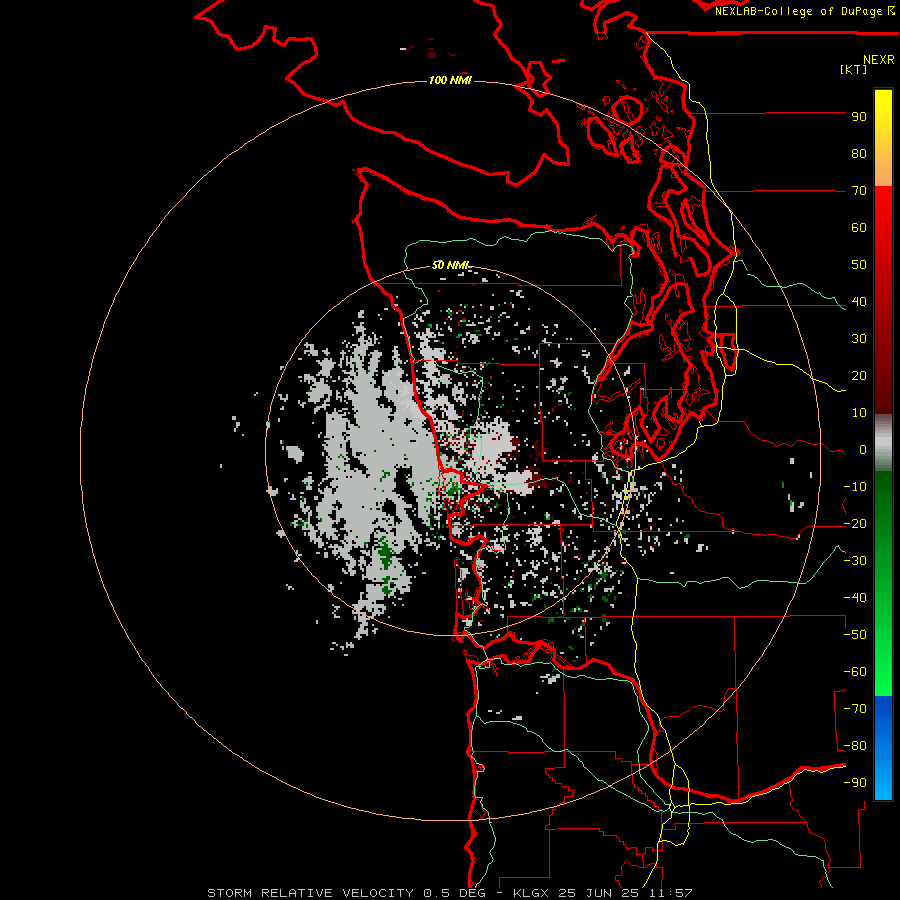Viewport: 900px width, 900px height.
Task: Click the 100 NMI range ring label
Action: [450, 80]
